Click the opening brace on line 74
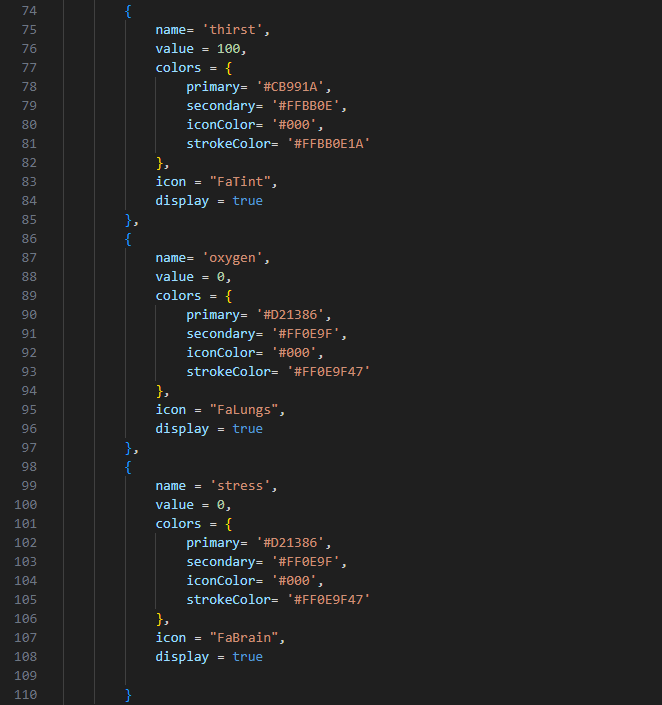662x705 pixels. (128, 11)
